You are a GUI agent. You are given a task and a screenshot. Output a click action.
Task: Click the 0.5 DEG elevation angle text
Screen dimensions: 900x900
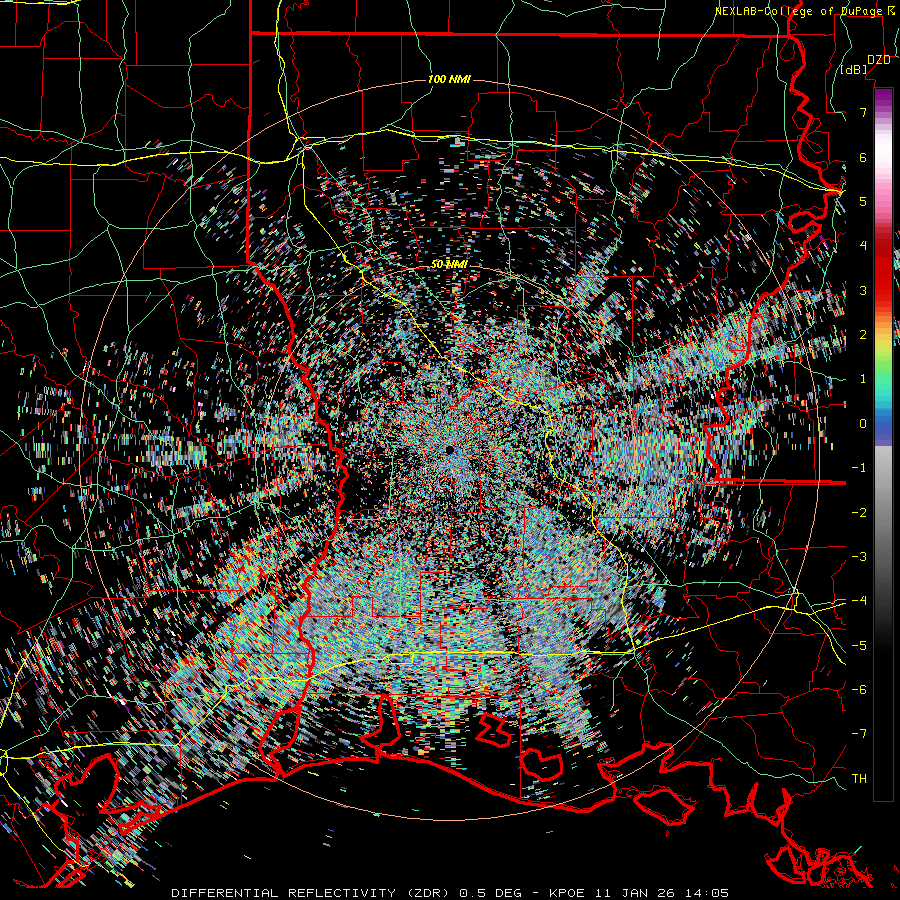point(491,893)
